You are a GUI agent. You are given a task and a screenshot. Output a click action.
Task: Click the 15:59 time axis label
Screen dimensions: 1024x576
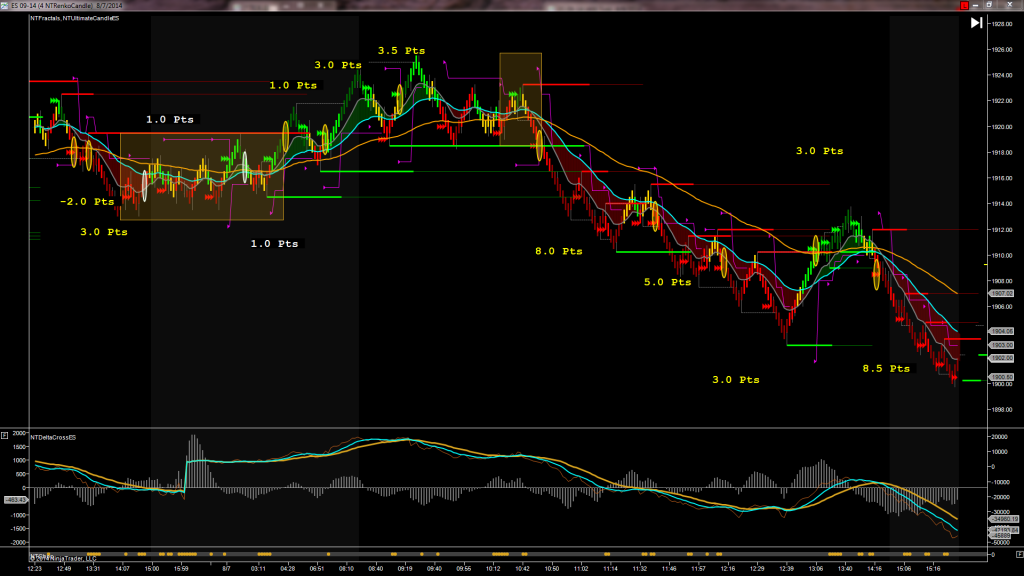[181, 567]
